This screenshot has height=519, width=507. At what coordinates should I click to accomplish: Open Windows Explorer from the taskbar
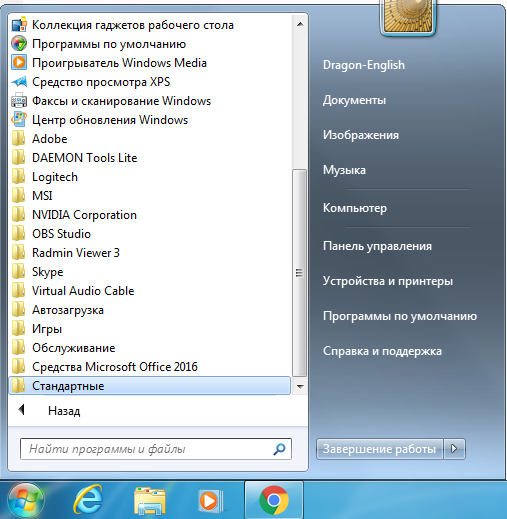(150, 501)
